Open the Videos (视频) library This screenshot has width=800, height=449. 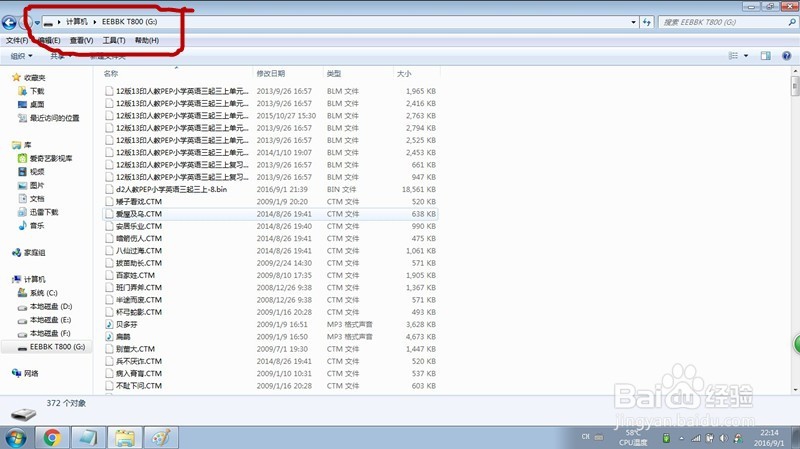tap(31, 171)
